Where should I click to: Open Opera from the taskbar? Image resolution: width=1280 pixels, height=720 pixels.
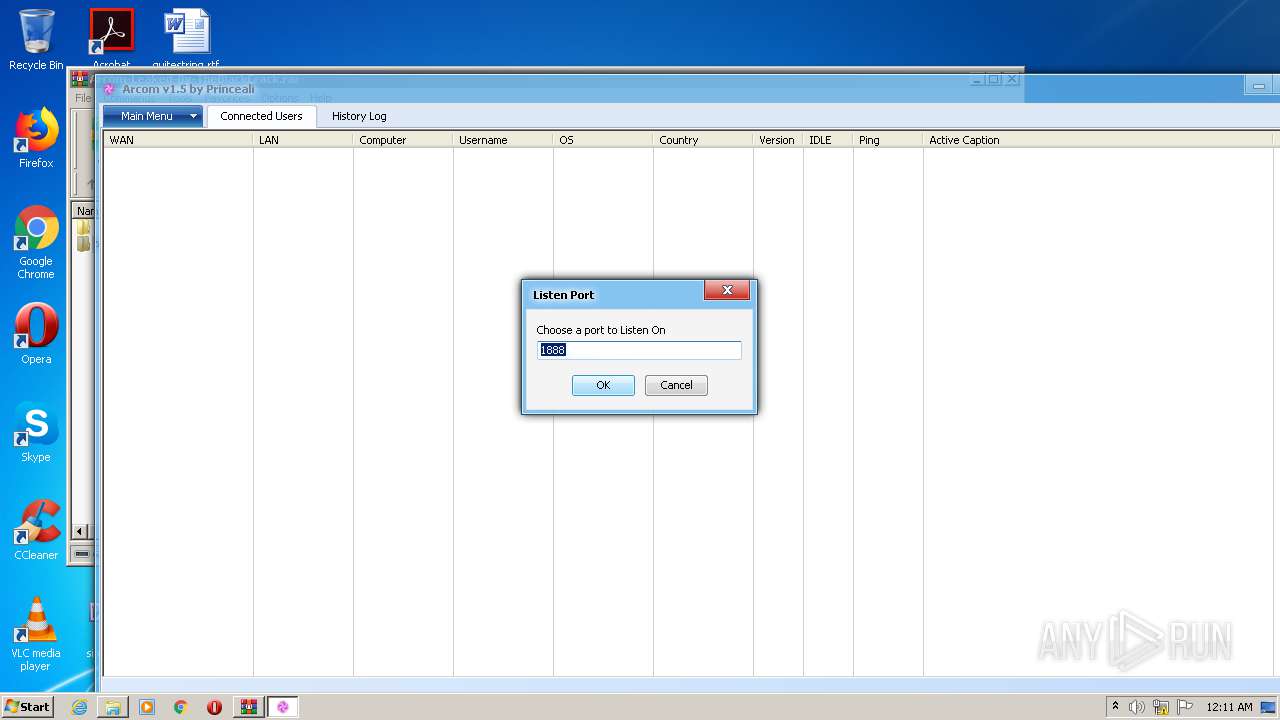(215, 707)
